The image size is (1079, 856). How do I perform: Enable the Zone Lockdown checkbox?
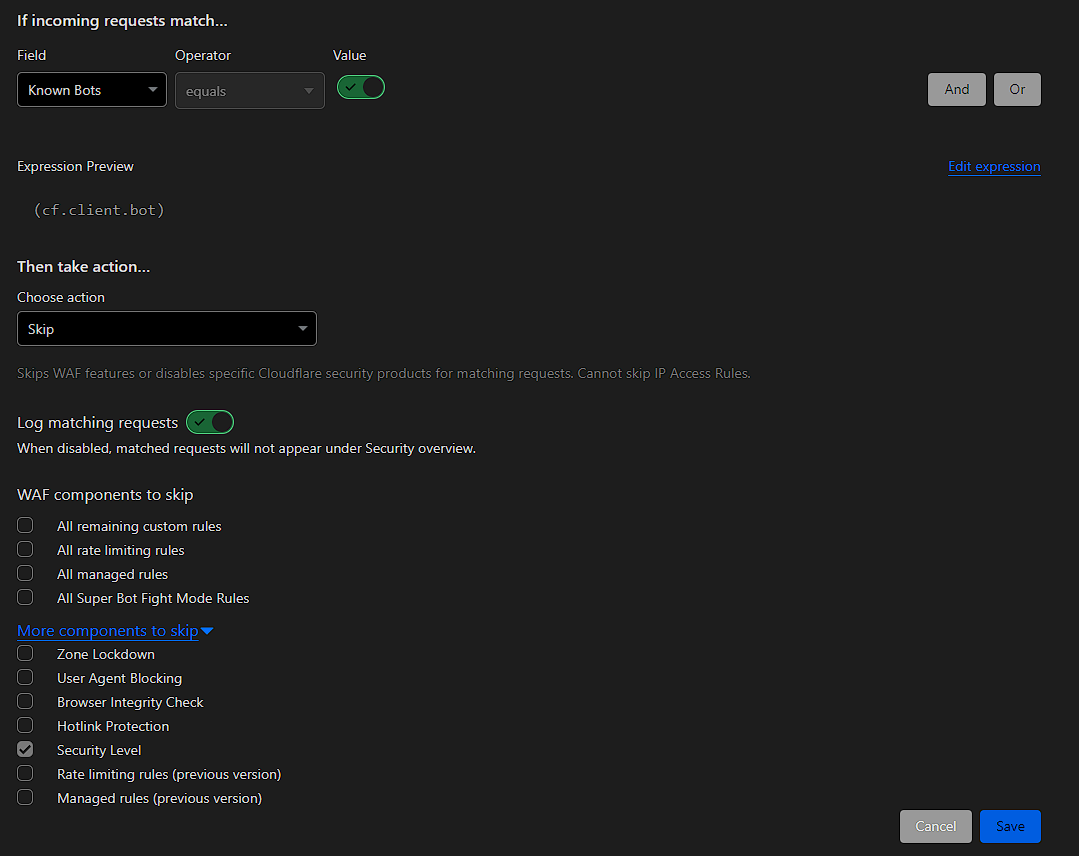tap(24, 652)
